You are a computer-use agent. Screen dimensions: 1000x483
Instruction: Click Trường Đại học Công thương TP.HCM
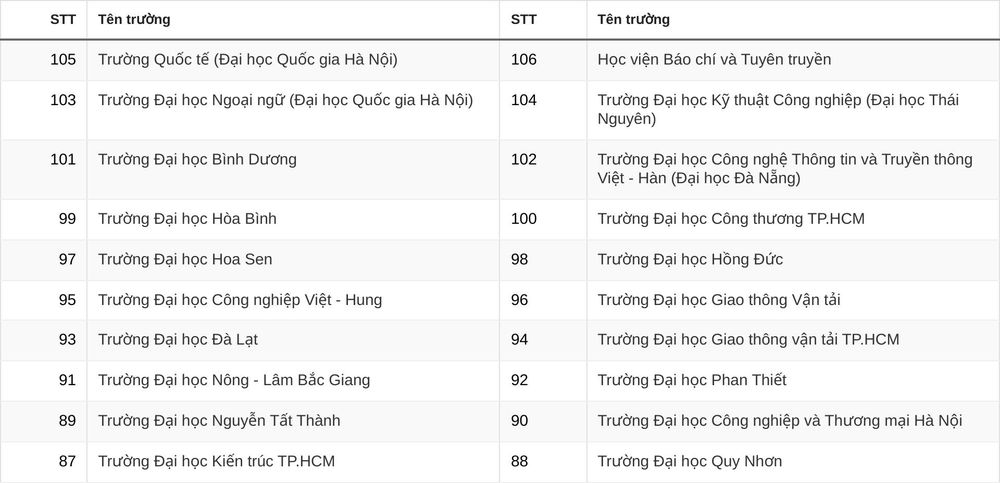[731, 219]
